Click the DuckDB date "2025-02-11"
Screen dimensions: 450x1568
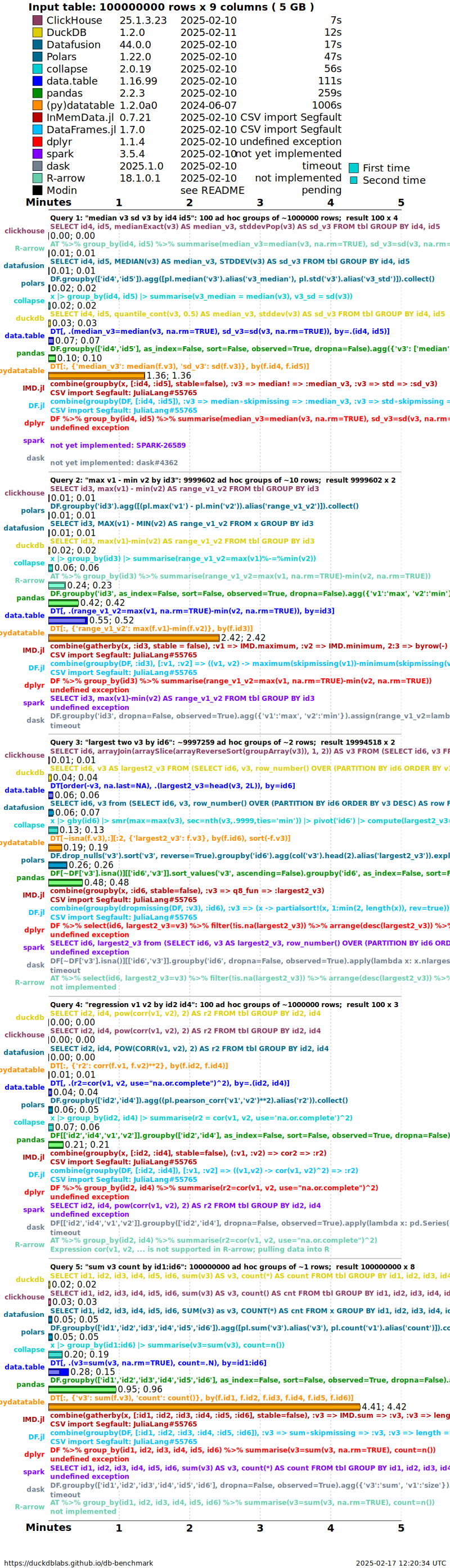pyautogui.click(x=208, y=32)
